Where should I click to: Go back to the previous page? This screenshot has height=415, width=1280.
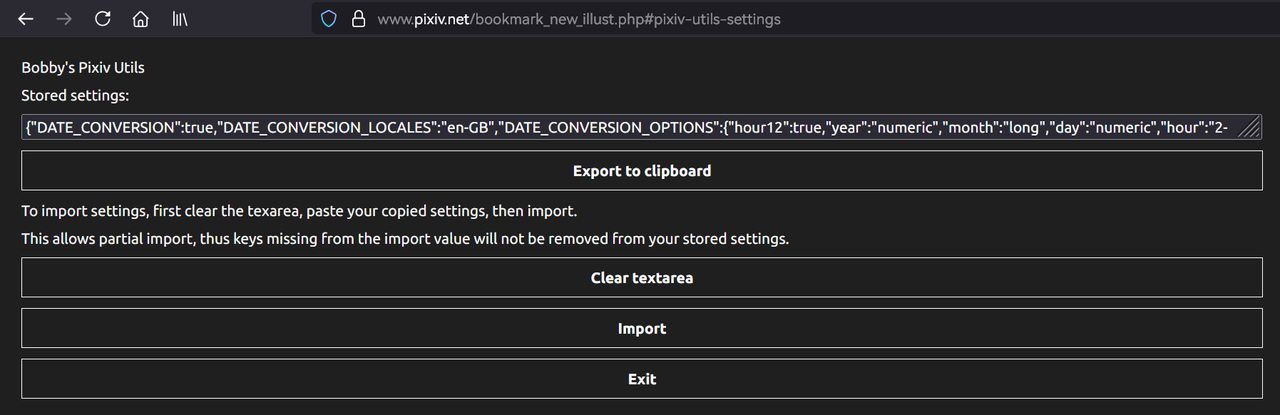(x=26, y=19)
